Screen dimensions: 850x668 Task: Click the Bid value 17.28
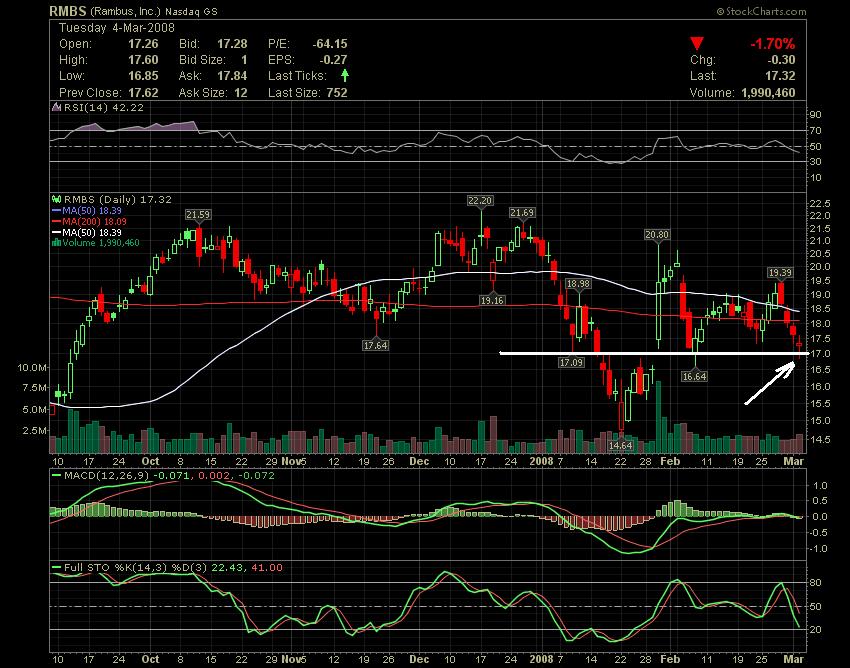click(232, 43)
